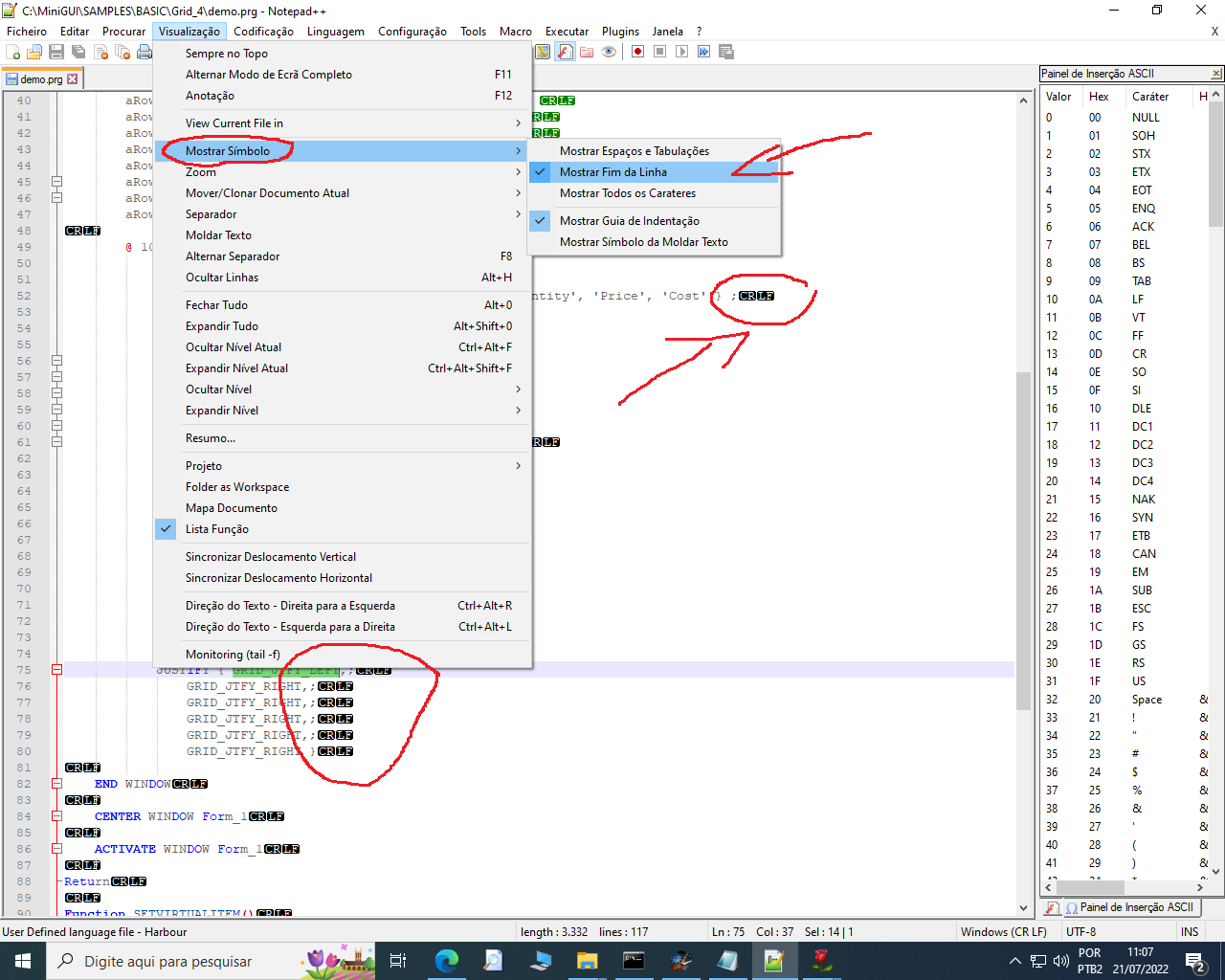This screenshot has width=1225, height=980.
Task: Click the Run macro multiple times icon
Action: [703, 52]
